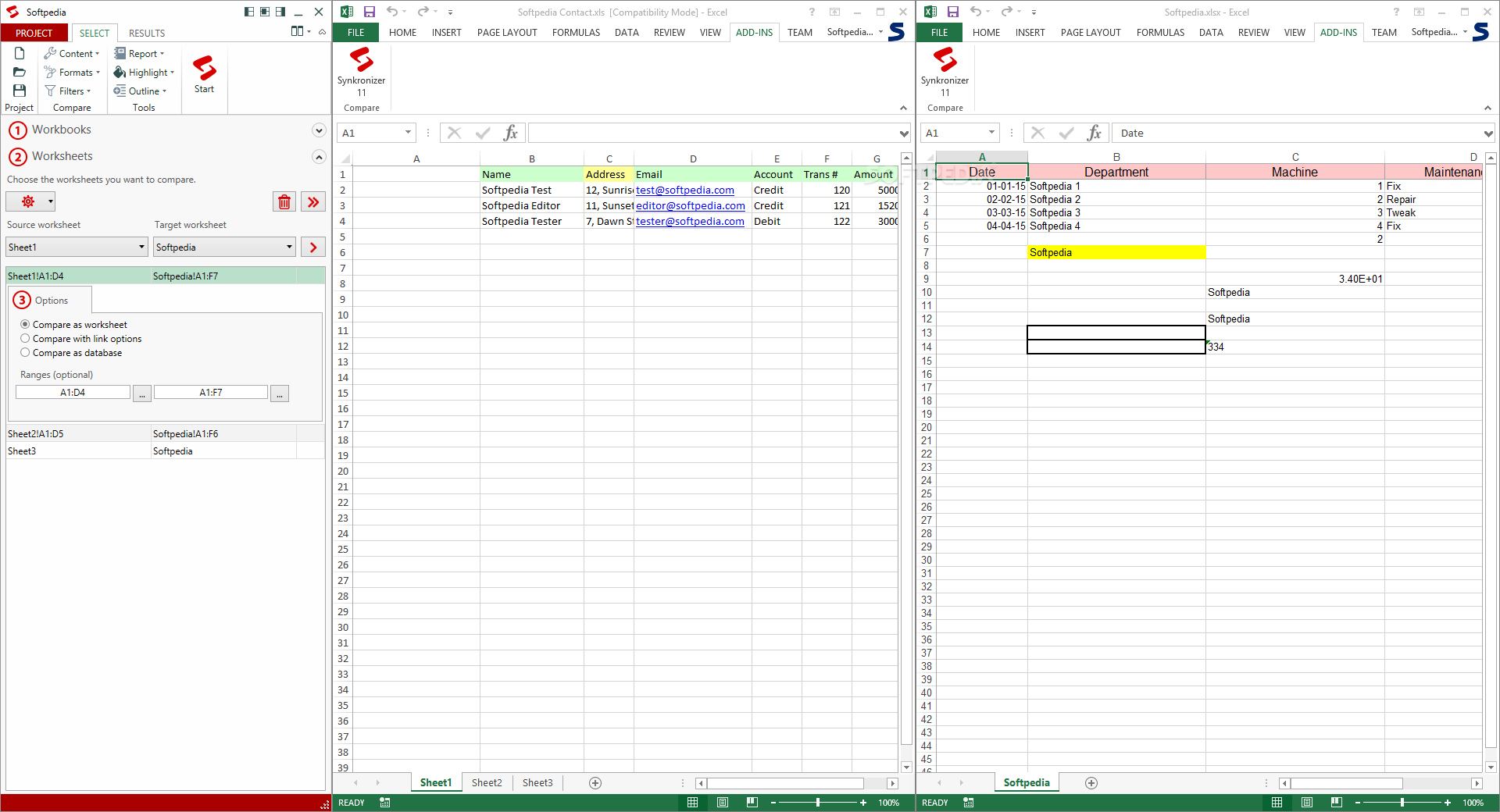Dock Synkronizer panel to the left
Viewport: 1500px width, 812px height.
249,12
